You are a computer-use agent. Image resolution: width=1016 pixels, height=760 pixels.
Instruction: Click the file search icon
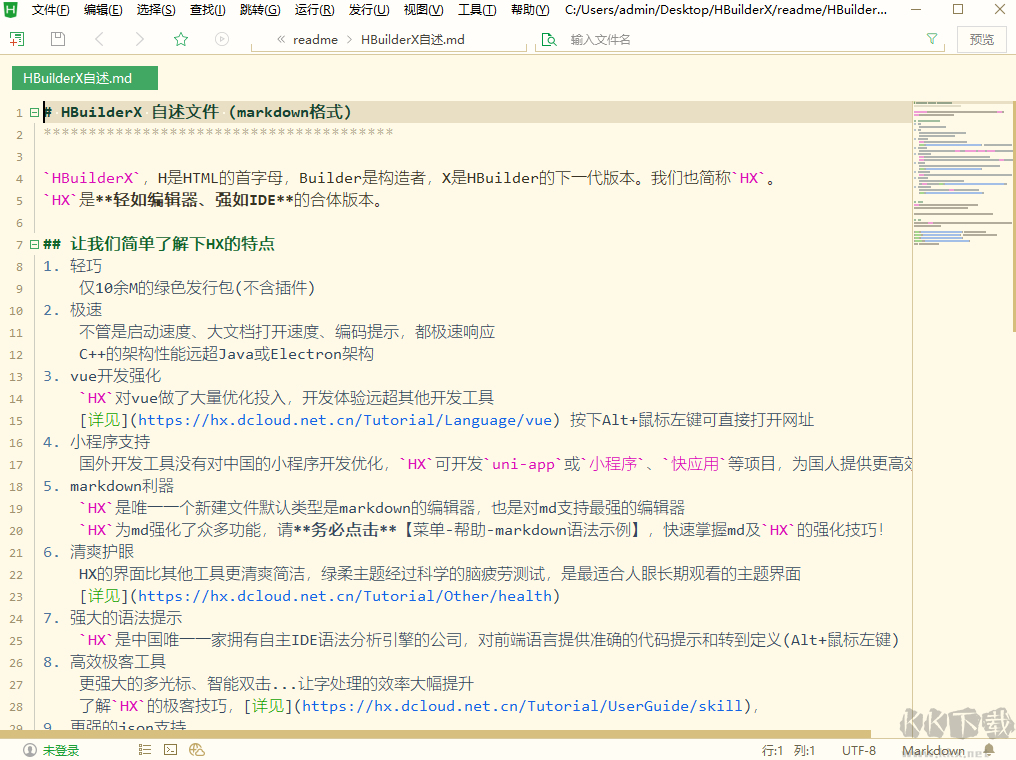pos(549,40)
